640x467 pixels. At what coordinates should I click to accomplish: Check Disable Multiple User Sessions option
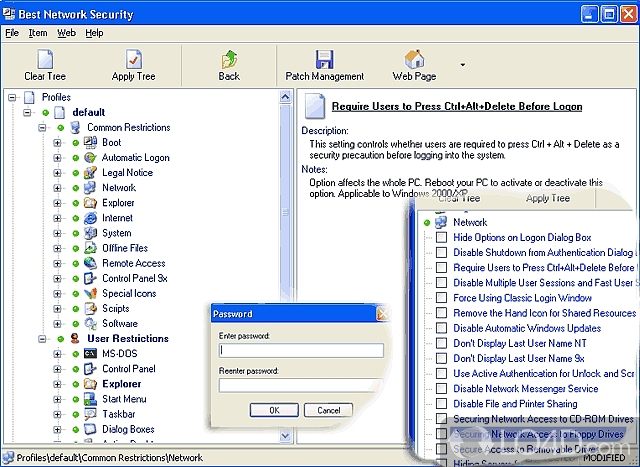point(441,282)
